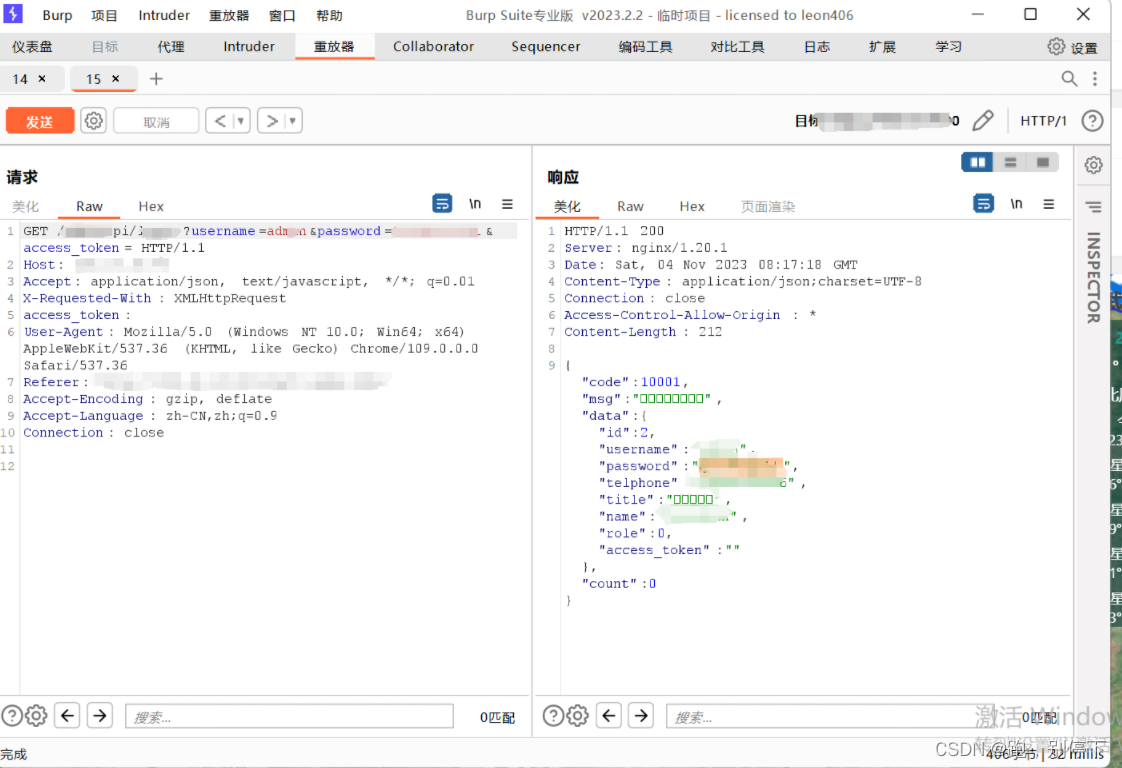The image size is (1122, 768).
Task: Switch to the 学习 learn tab
Action: pos(948,47)
